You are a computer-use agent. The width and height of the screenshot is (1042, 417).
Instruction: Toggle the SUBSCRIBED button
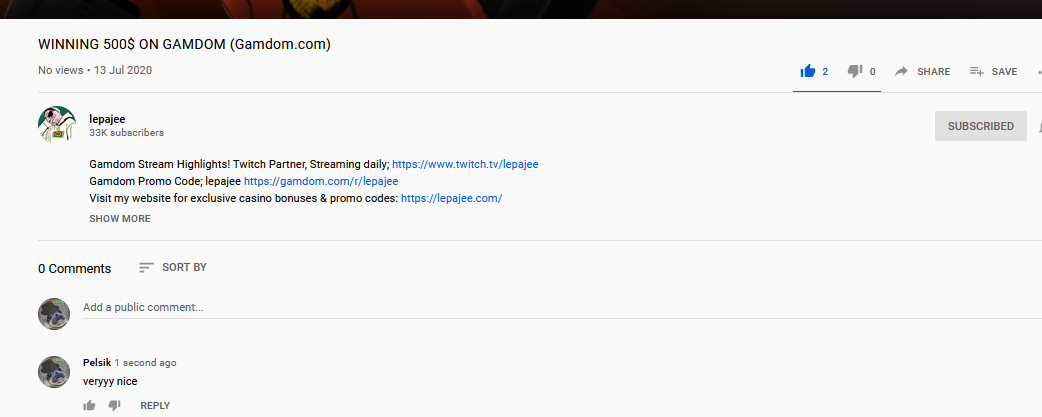(x=980, y=126)
